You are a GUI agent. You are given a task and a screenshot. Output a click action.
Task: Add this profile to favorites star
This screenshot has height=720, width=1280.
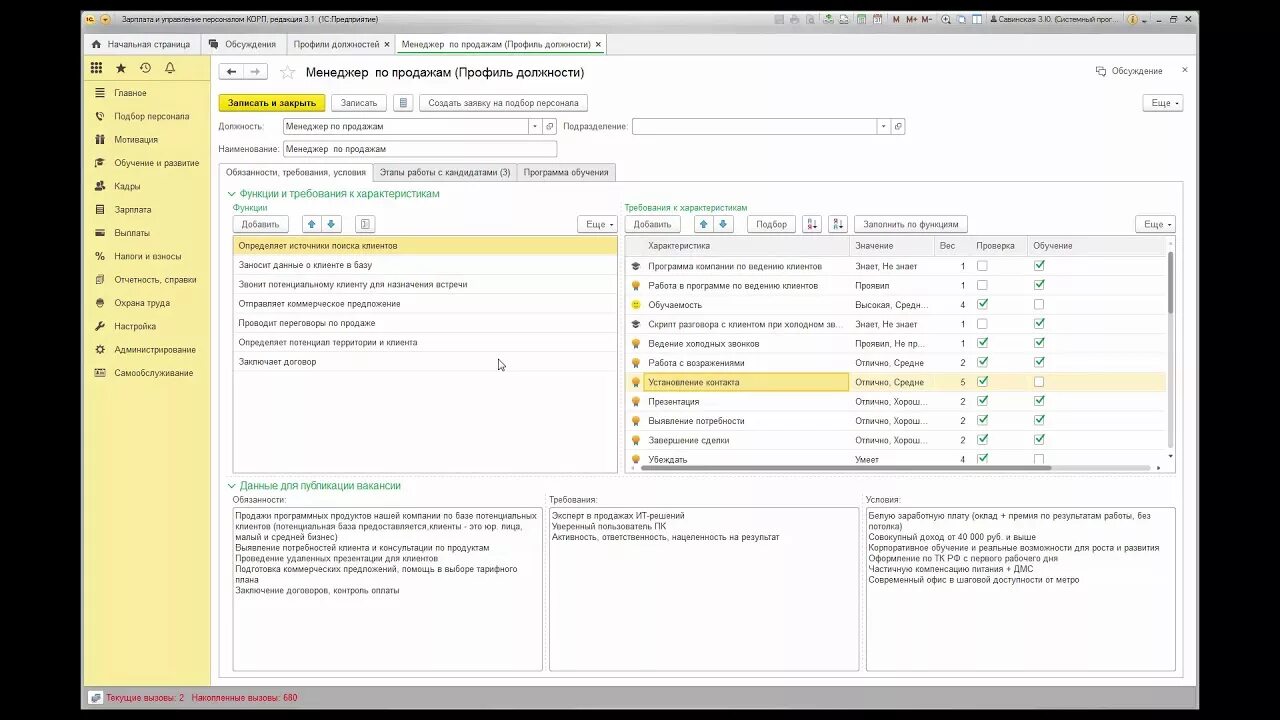(x=288, y=72)
